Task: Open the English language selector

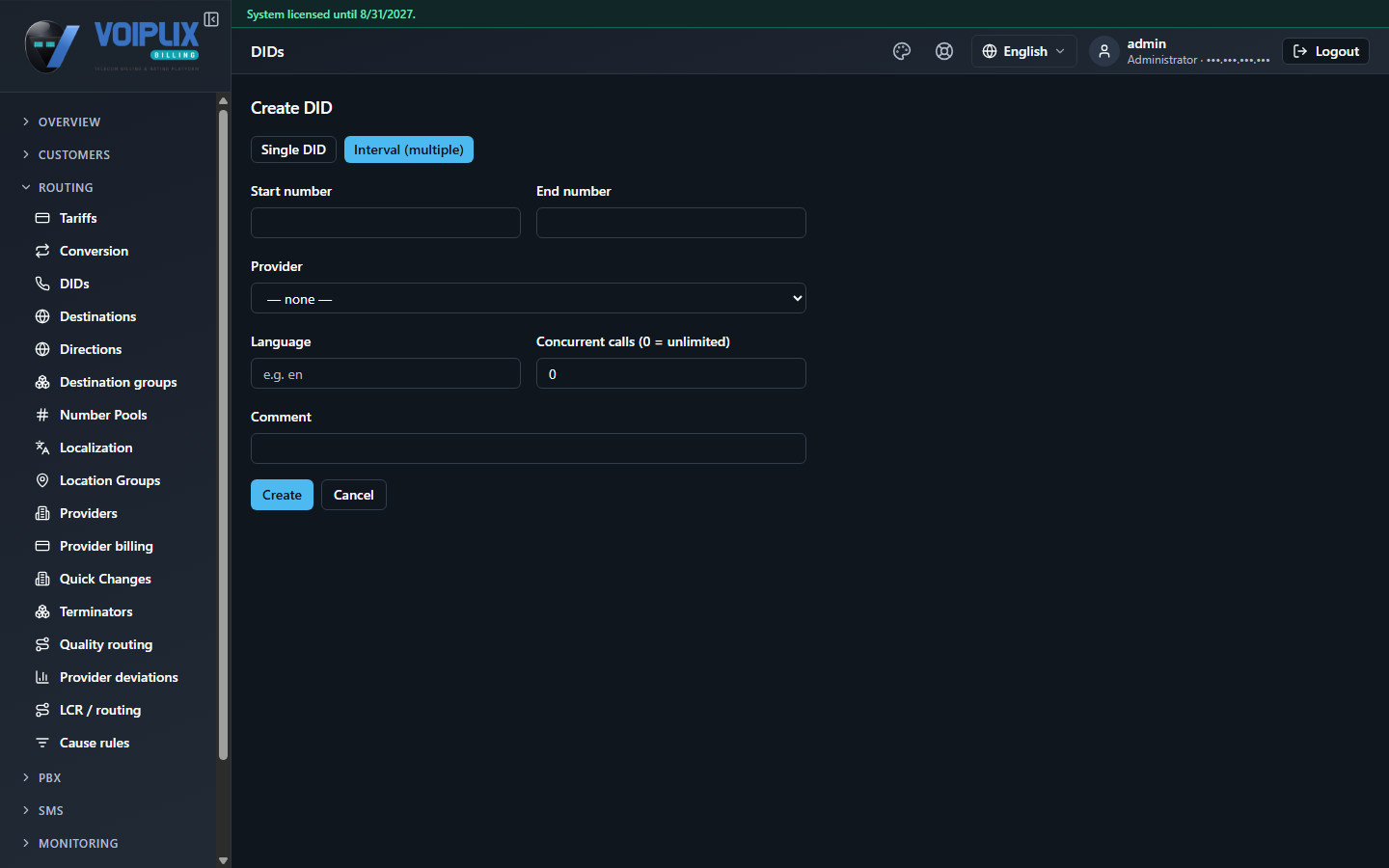Action: click(x=1023, y=51)
